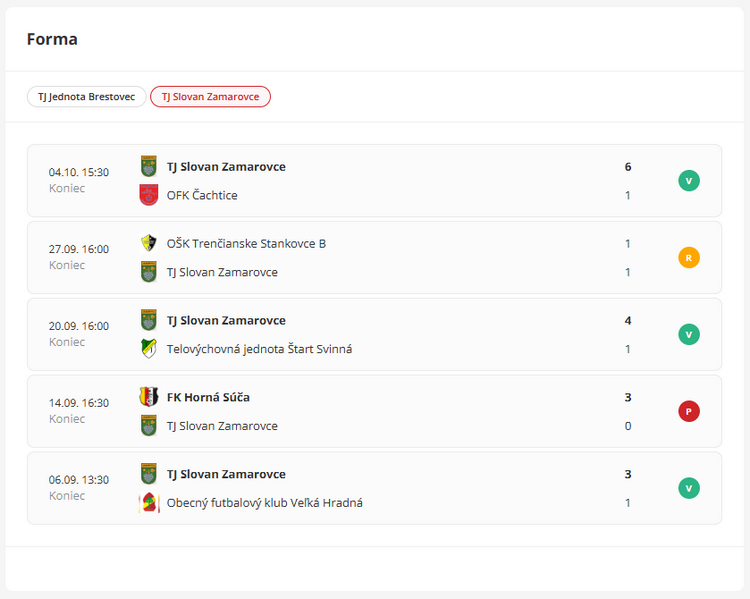Open the FK Horná Súča team link
Viewport: 750px width, 599px height.
pos(208,397)
